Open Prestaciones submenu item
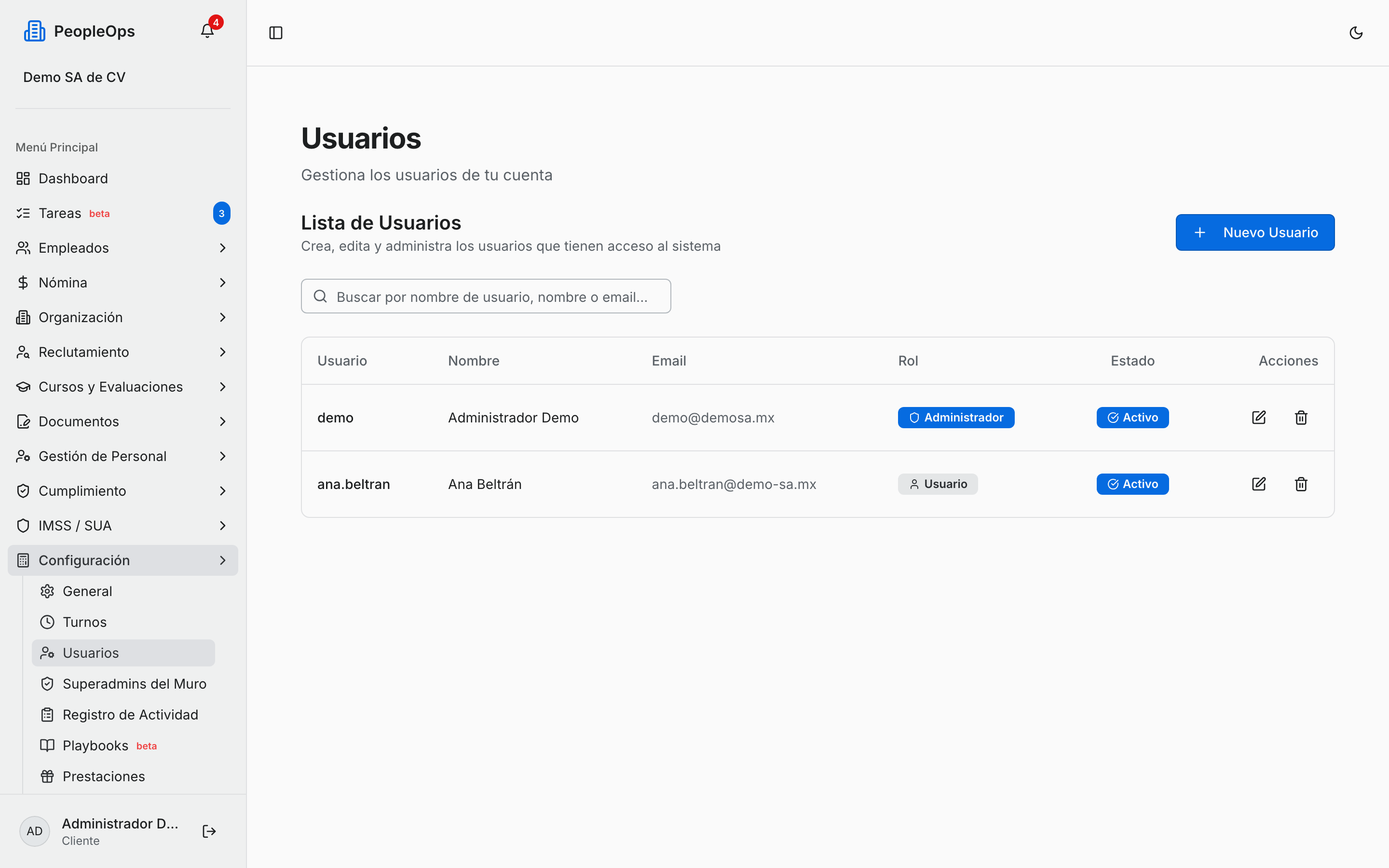The image size is (1389, 868). pos(123,776)
